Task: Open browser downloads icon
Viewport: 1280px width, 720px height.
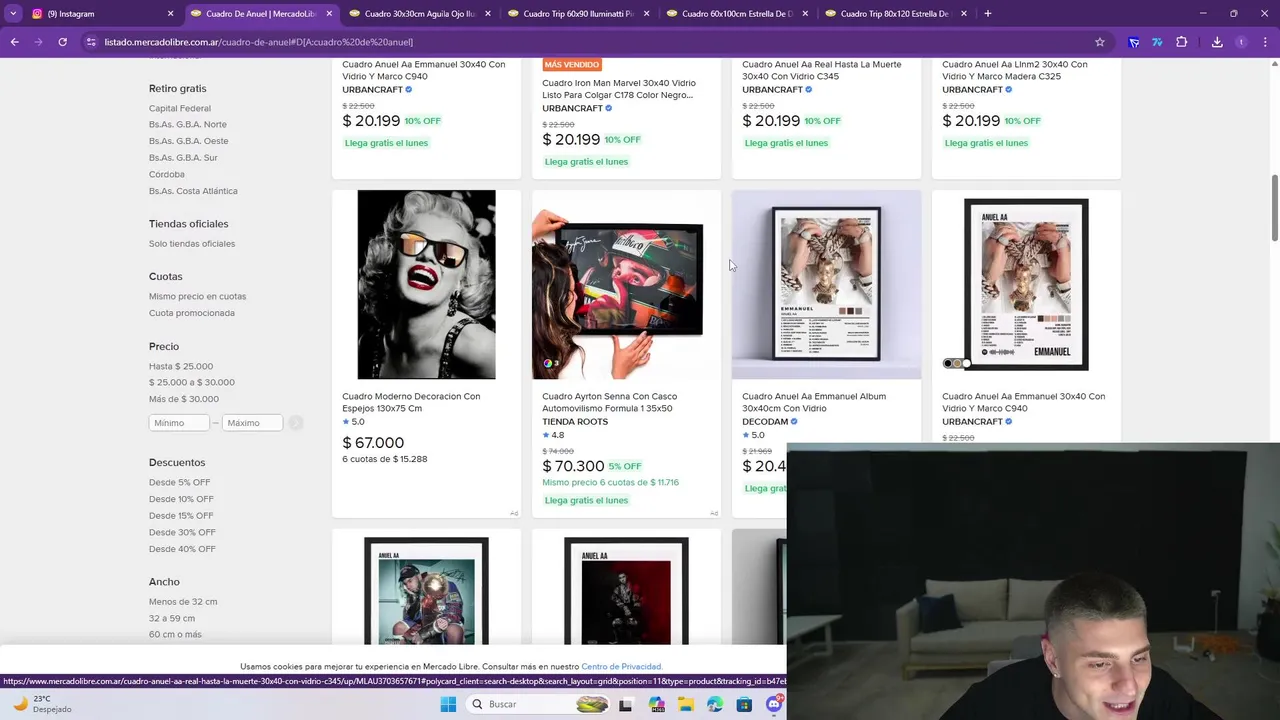Action: click(x=1217, y=42)
